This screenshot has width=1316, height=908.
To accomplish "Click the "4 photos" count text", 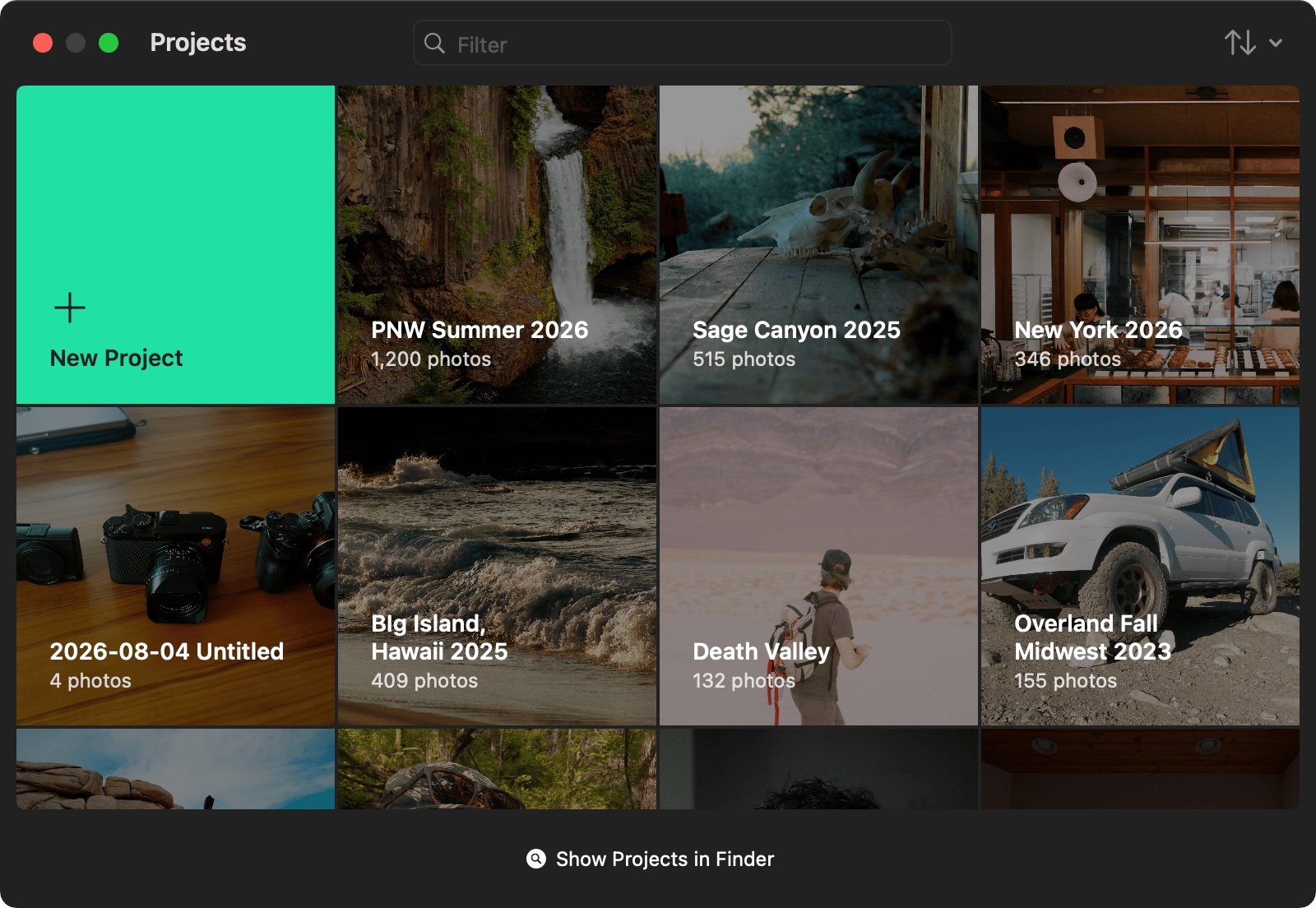I will [90, 681].
